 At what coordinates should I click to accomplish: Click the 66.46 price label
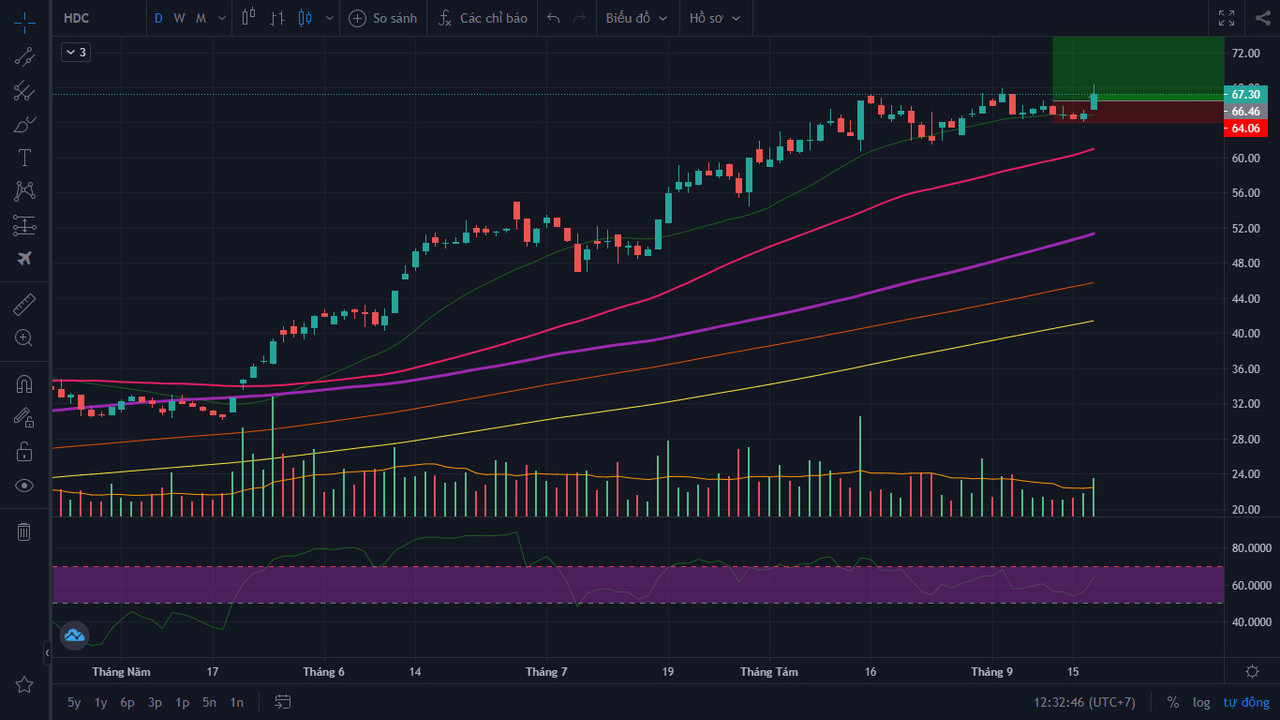[1245, 111]
